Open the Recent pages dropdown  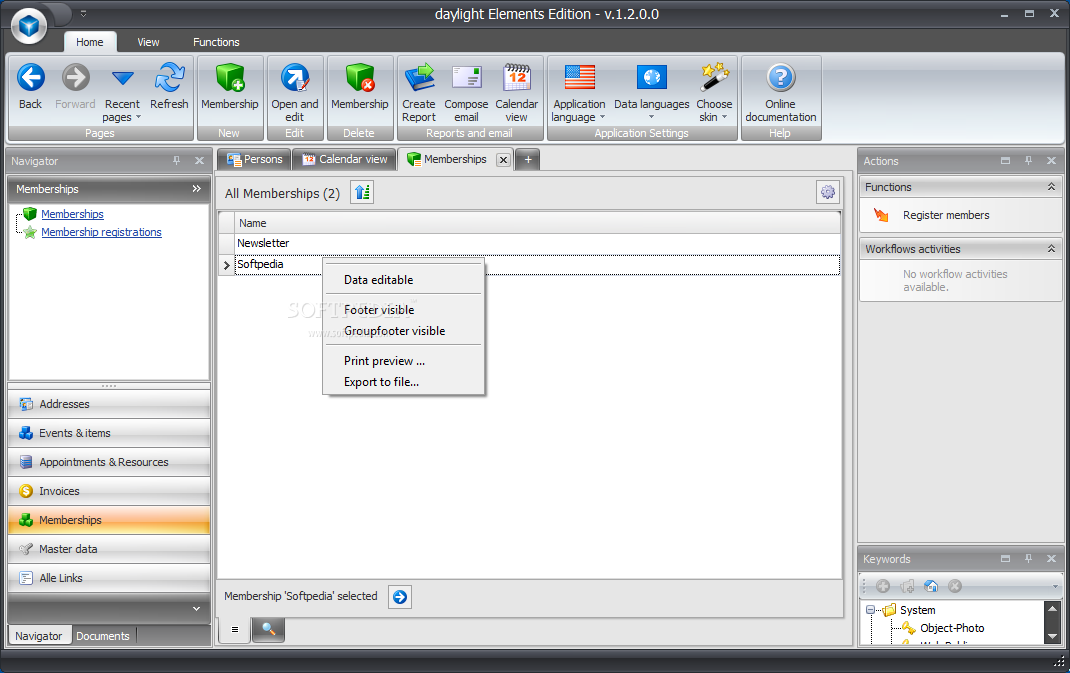[122, 94]
